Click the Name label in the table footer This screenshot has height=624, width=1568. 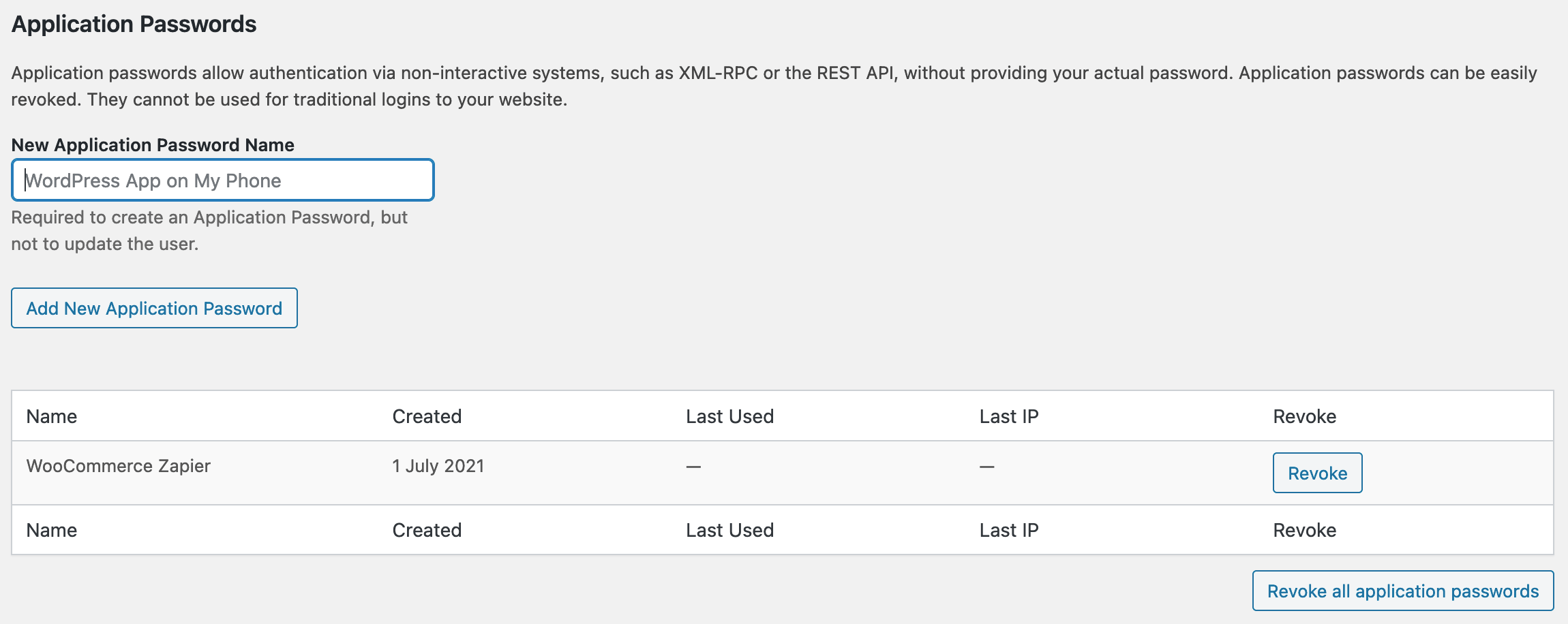pyautogui.click(x=52, y=530)
